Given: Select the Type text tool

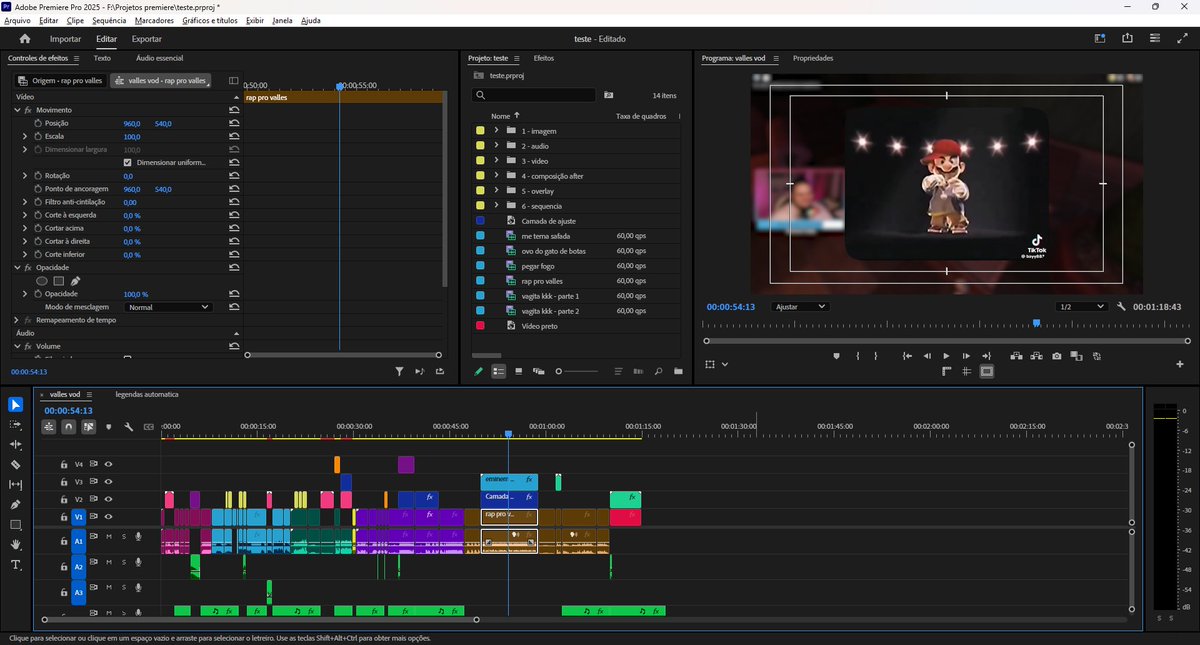Looking at the screenshot, I should click(x=16, y=565).
